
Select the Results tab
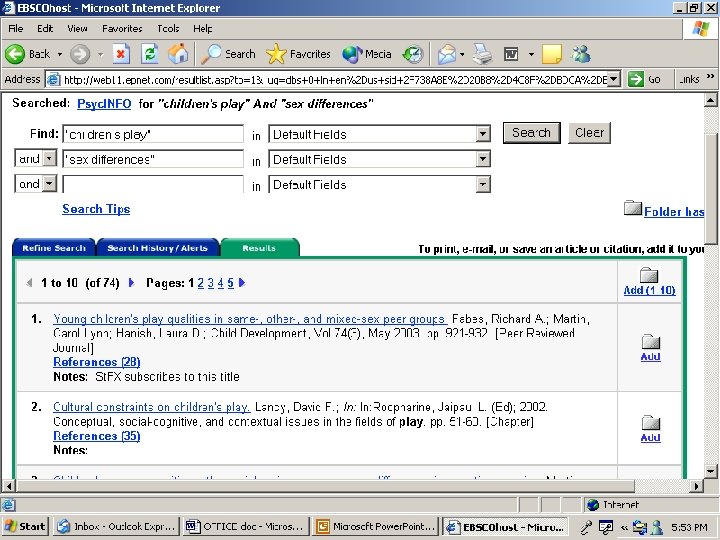pyautogui.click(x=259, y=248)
